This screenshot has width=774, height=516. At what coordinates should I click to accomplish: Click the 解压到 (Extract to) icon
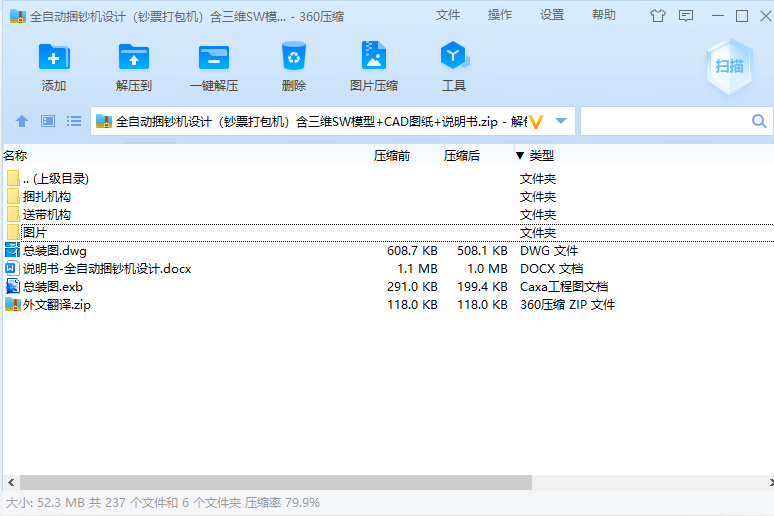coord(134,57)
